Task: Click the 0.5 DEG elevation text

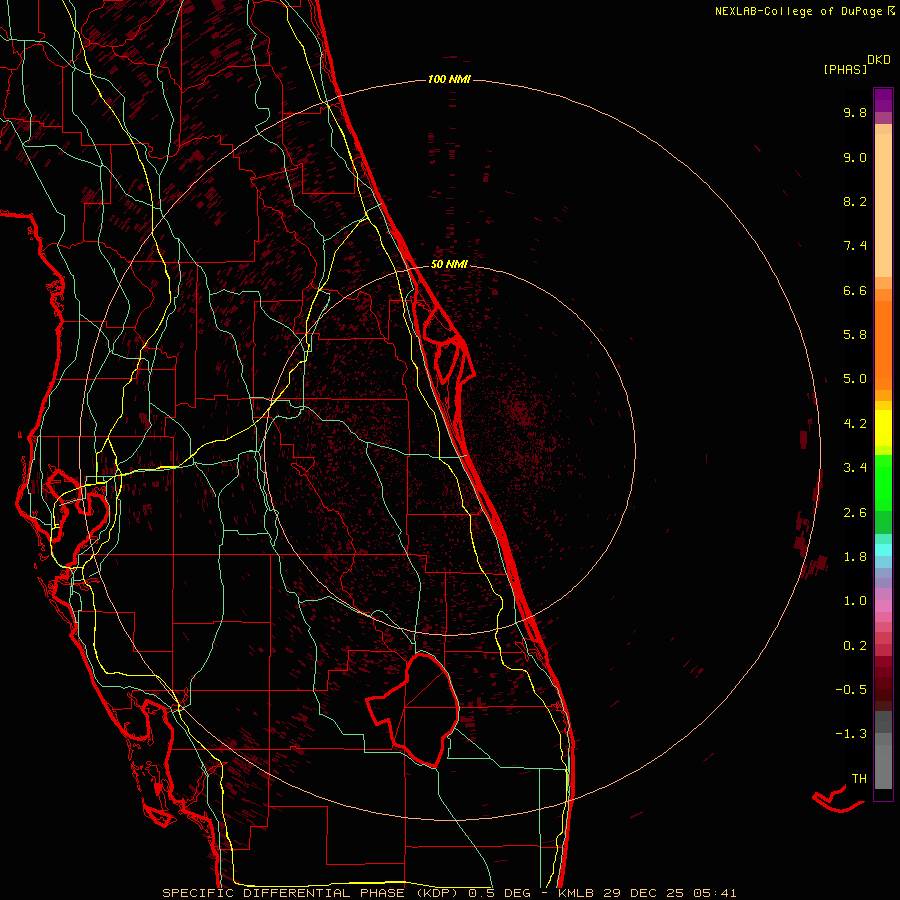Action: click(x=501, y=893)
